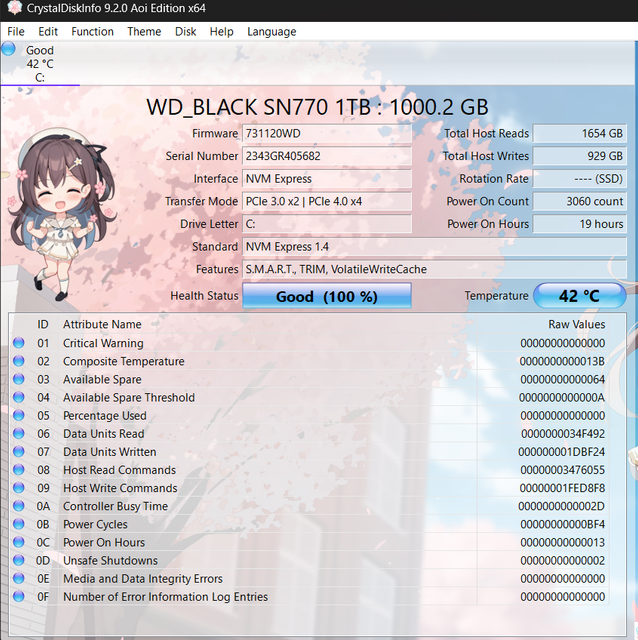Click the ID column header
This screenshot has height=640, width=638.
coord(43,324)
